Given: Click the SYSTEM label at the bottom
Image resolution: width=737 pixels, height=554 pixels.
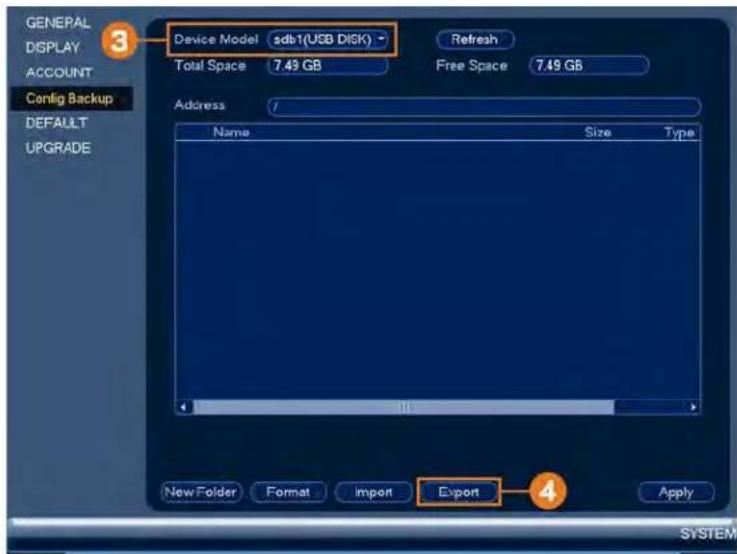Looking at the screenshot, I should [708, 534].
